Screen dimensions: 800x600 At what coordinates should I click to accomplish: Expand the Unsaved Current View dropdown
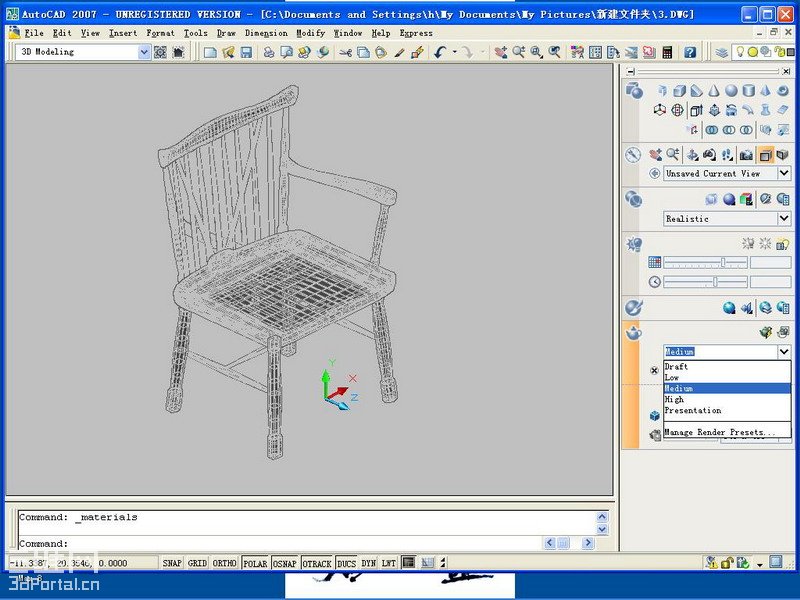pyautogui.click(x=784, y=173)
